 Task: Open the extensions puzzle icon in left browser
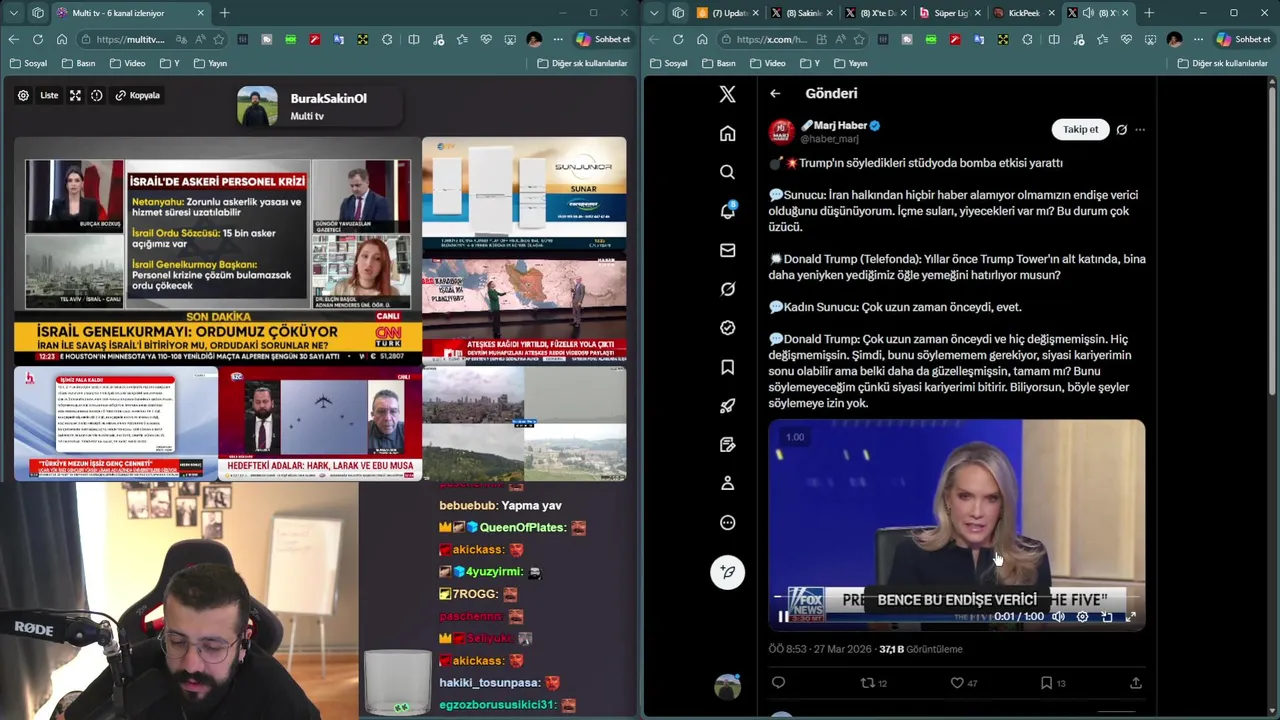pyautogui.click(x=387, y=39)
